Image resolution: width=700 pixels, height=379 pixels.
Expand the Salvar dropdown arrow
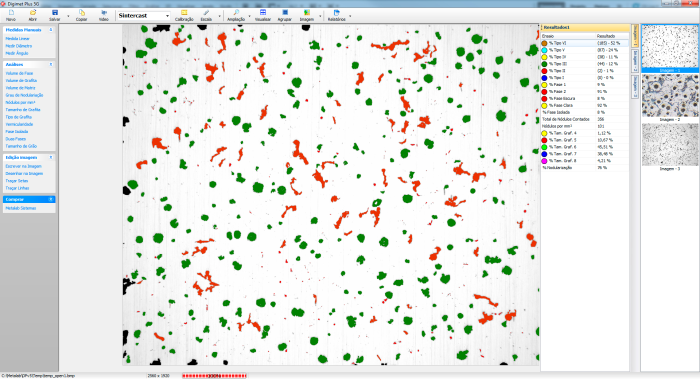point(68,16)
